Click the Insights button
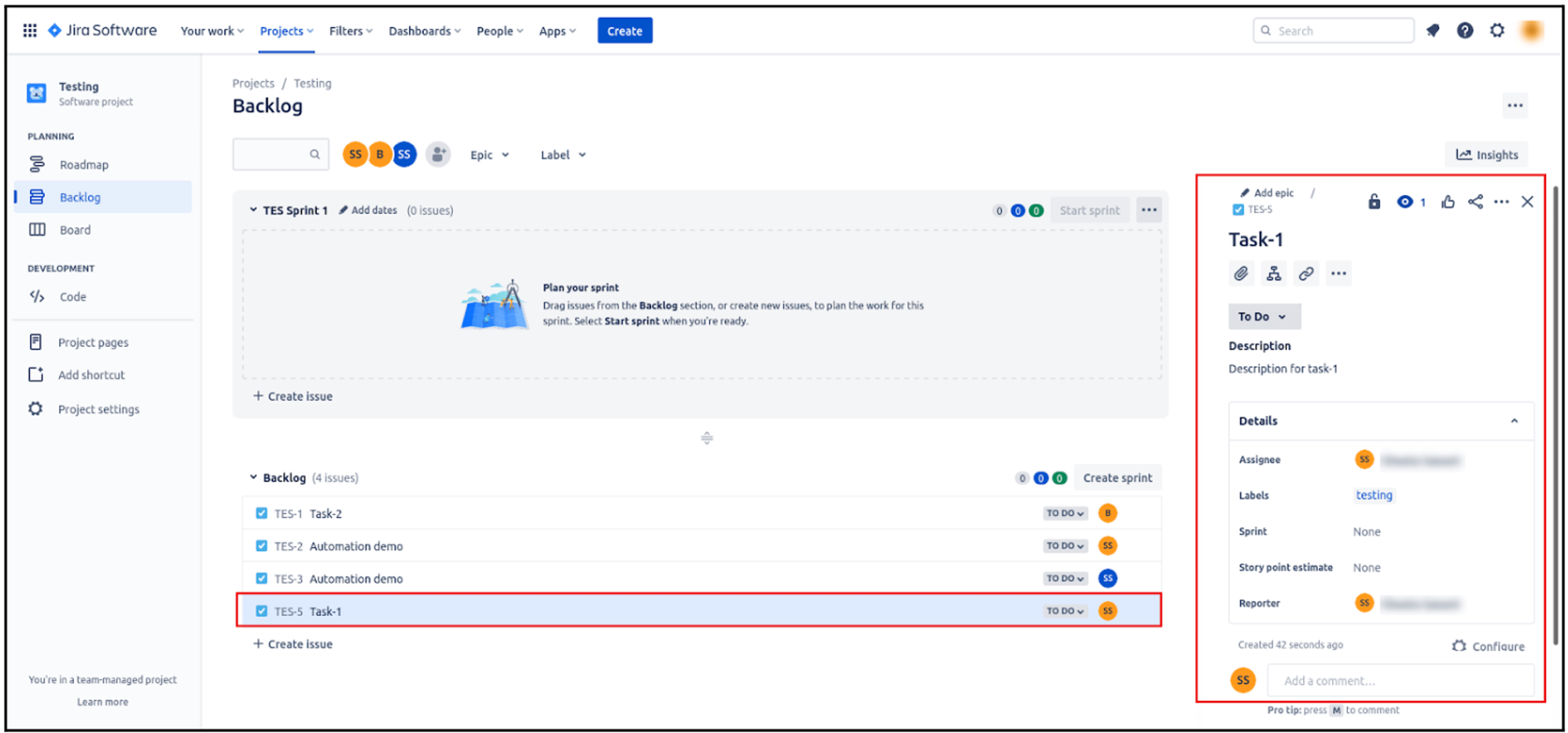The image size is (1568, 733). tap(1486, 155)
